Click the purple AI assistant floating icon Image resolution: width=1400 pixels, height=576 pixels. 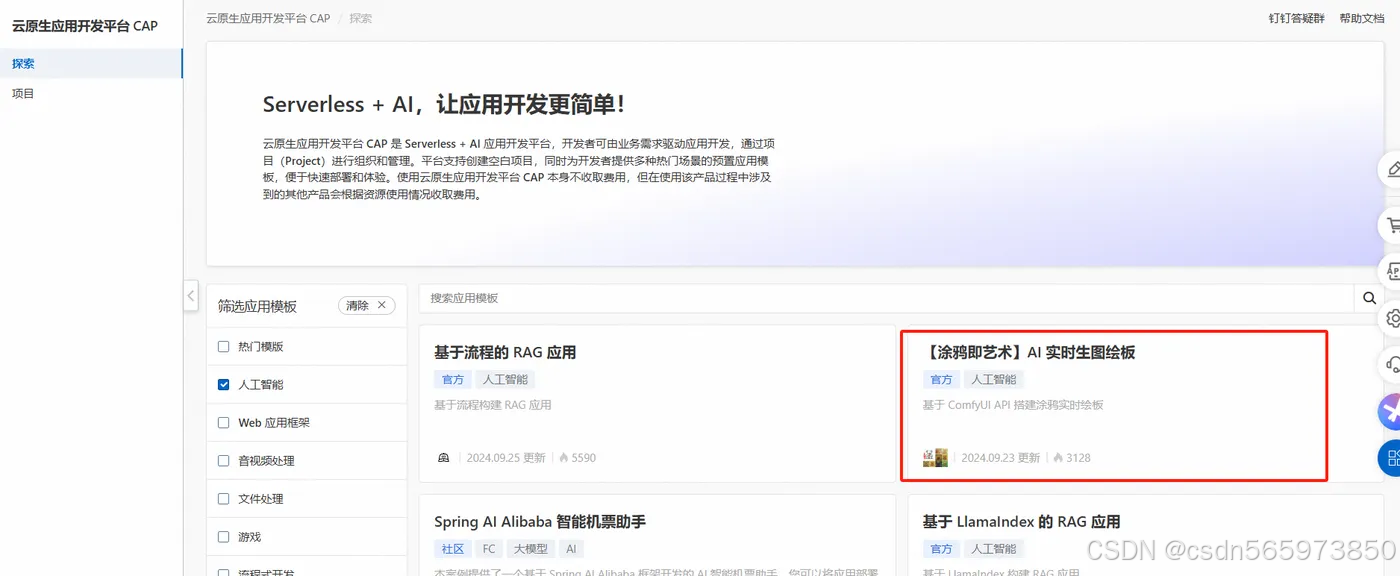point(1391,412)
